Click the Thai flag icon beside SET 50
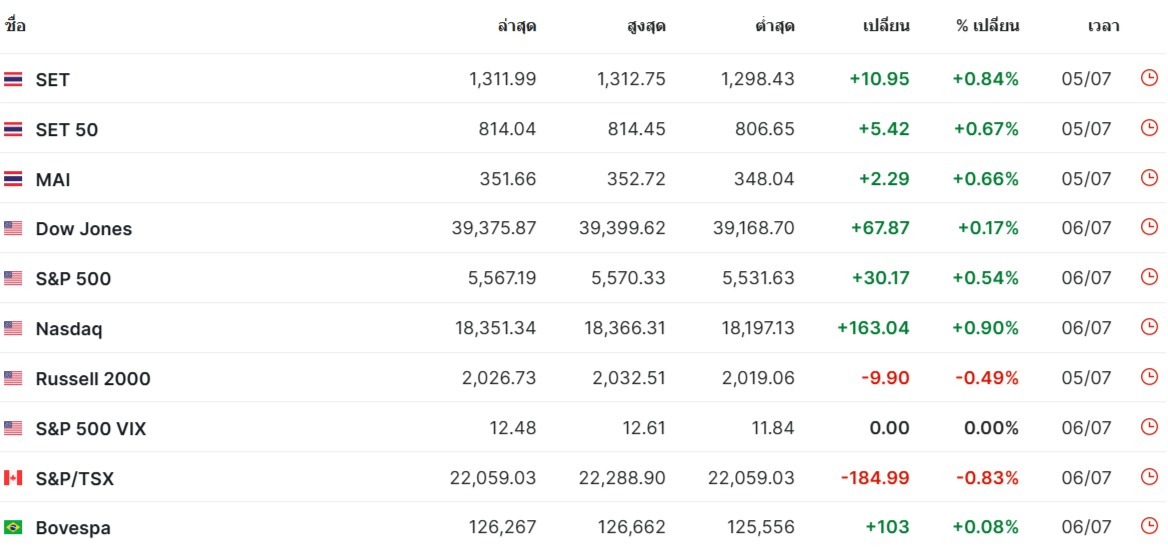1168x547 pixels. pyautogui.click(x=13, y=129)
